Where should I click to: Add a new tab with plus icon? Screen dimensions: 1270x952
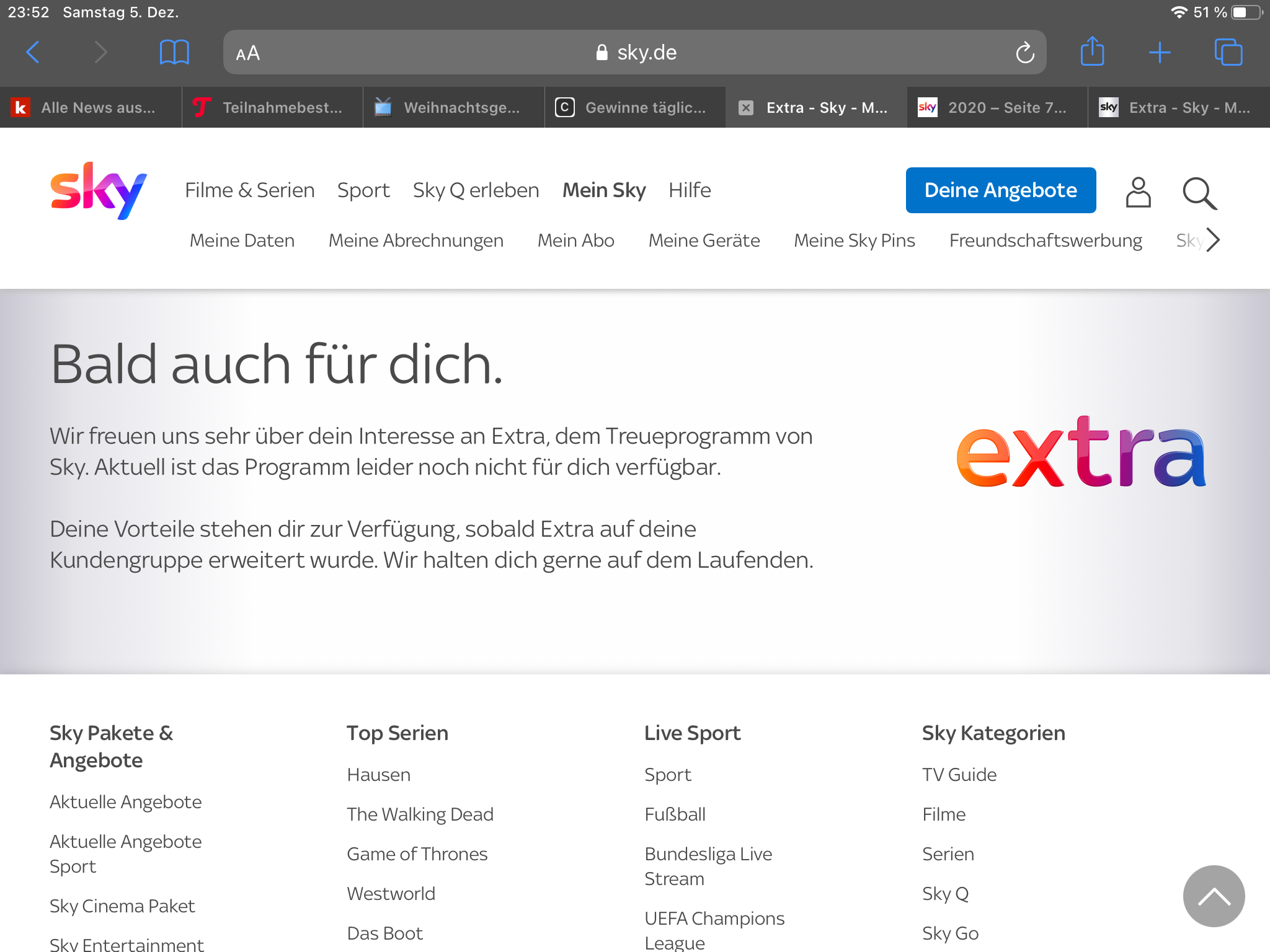(1159, 52)
